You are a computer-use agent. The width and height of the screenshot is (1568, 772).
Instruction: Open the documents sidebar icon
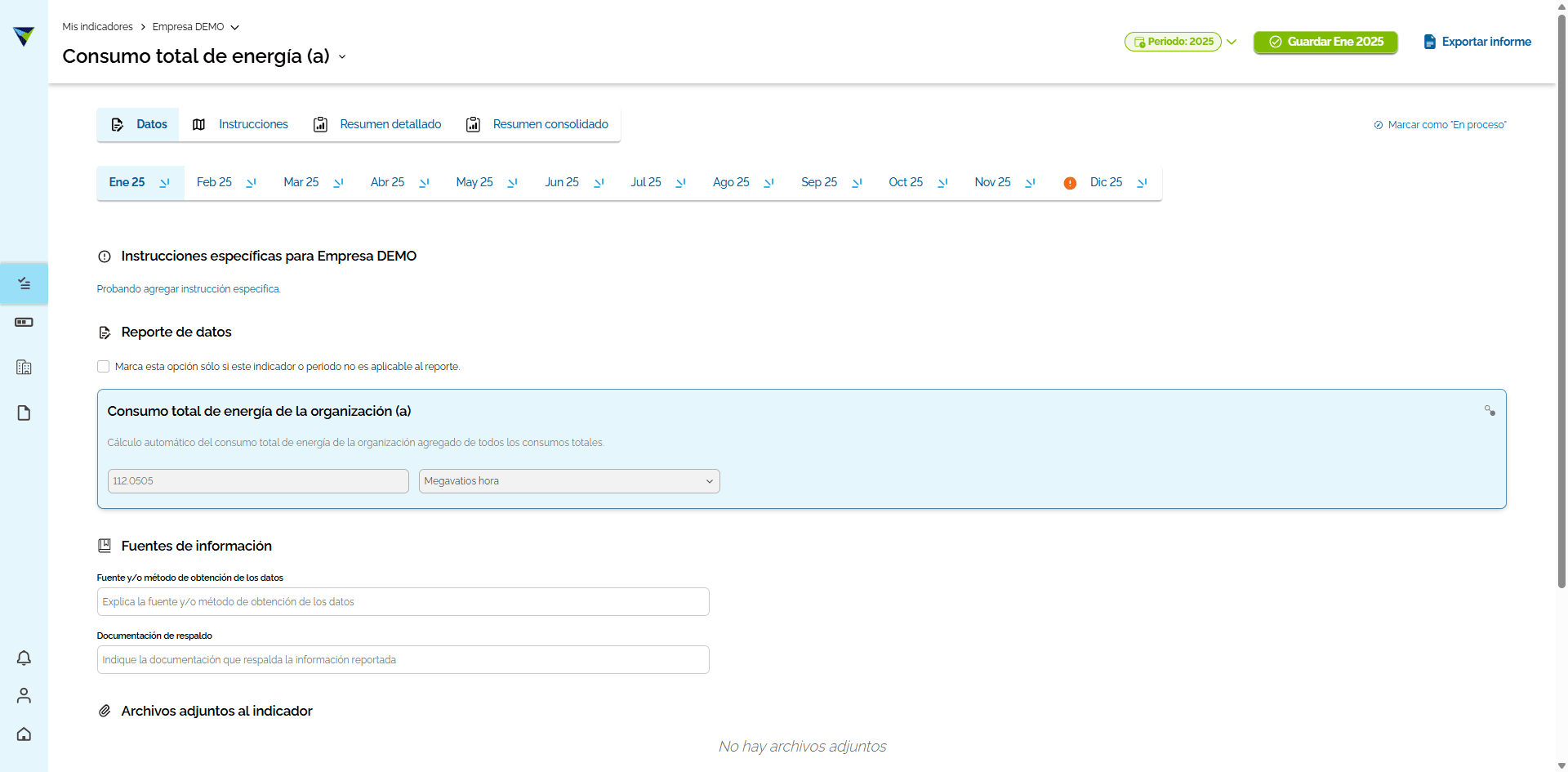click(x=24, y=413)
